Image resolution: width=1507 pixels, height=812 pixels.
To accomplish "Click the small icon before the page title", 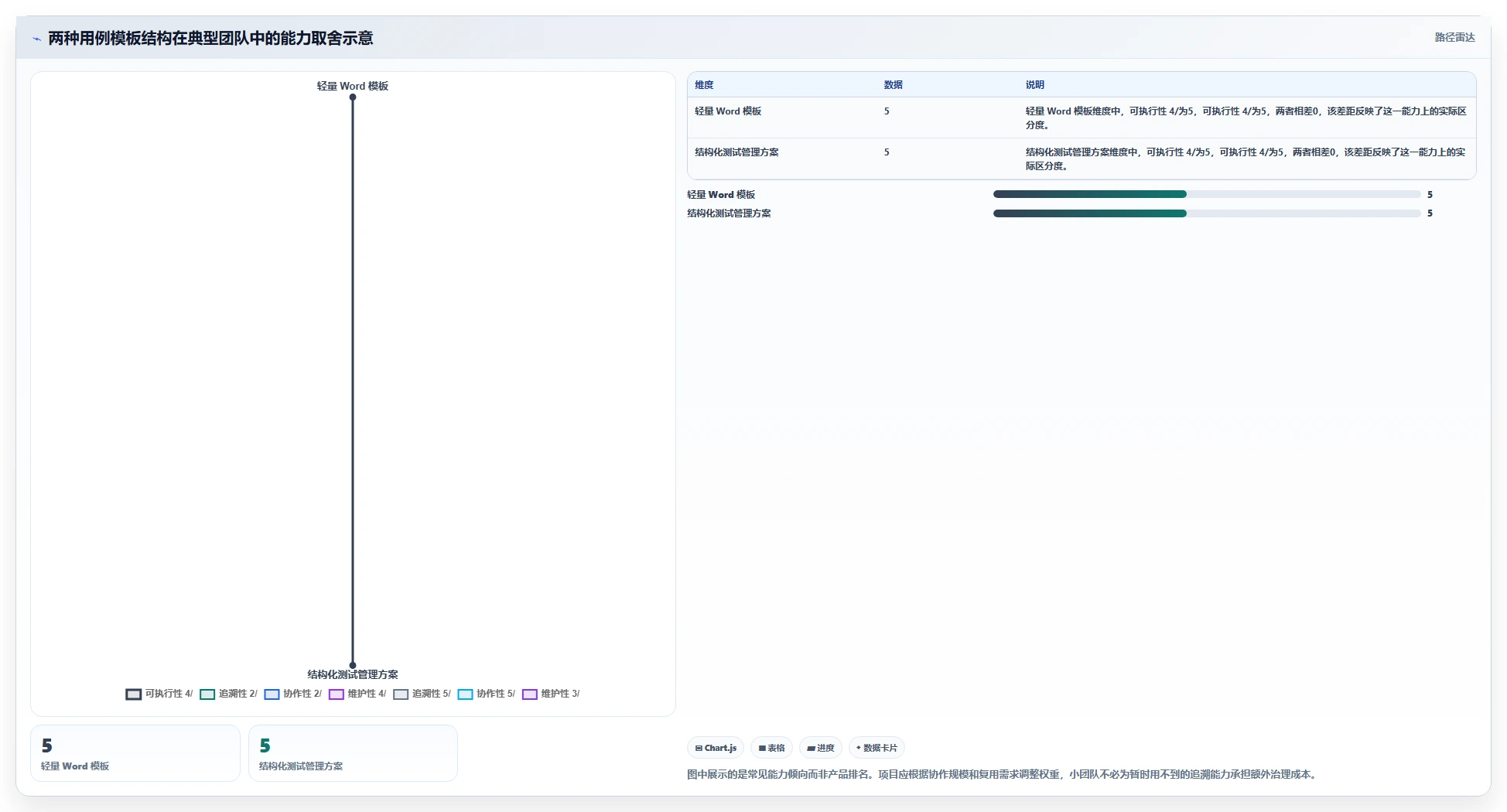I will tap(36, 39).
